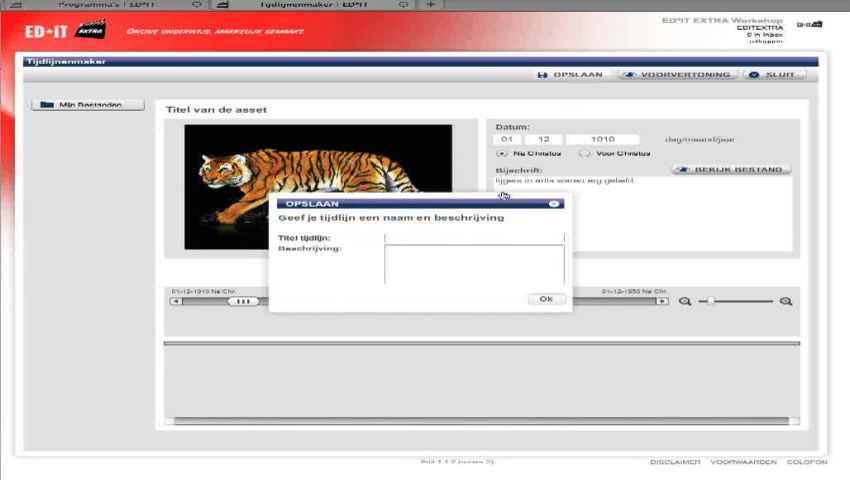Click the month field showing 12
Screen dimensions: 850x480
pos(544,139)
